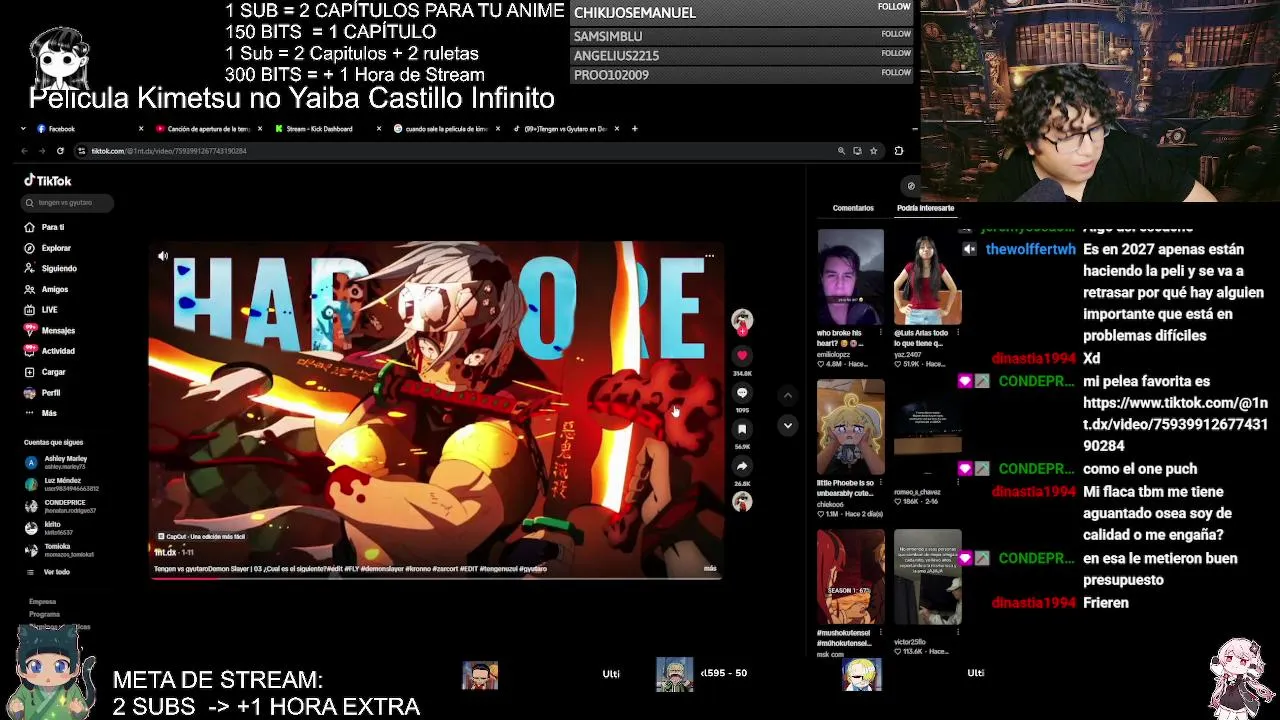Go to next video with down chevron
Viewport: 1280px width, 720px height.
pyautogui.click(x=788, y=426)
